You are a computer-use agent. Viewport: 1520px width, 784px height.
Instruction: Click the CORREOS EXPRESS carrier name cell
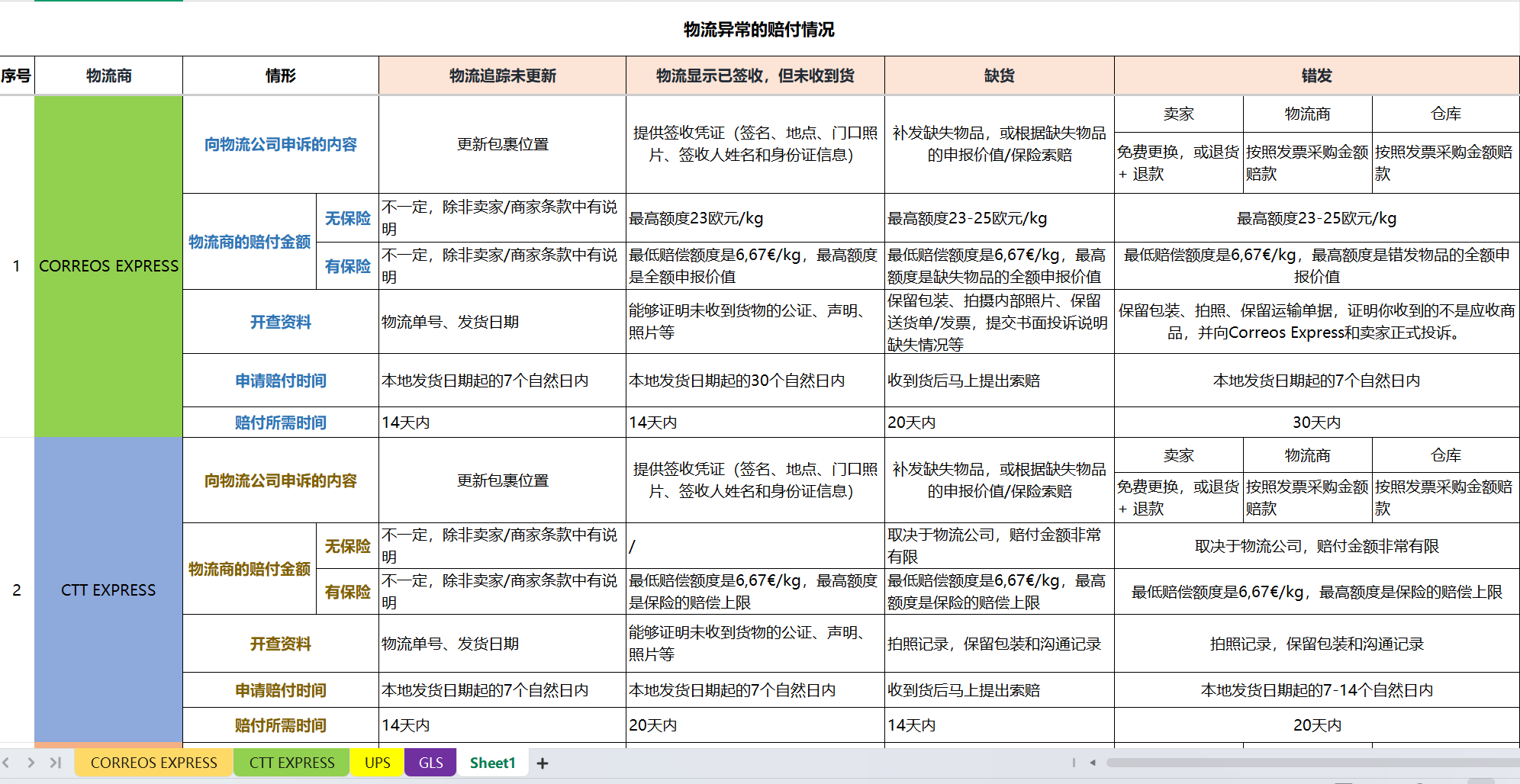coord(108,266)
